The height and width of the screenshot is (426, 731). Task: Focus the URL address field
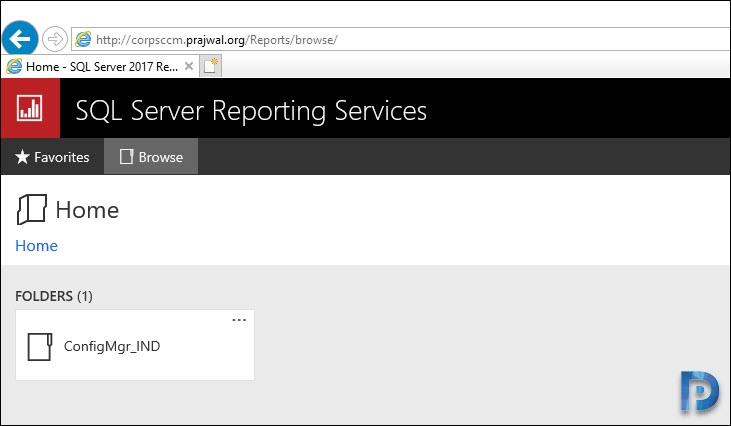(401, 40)
